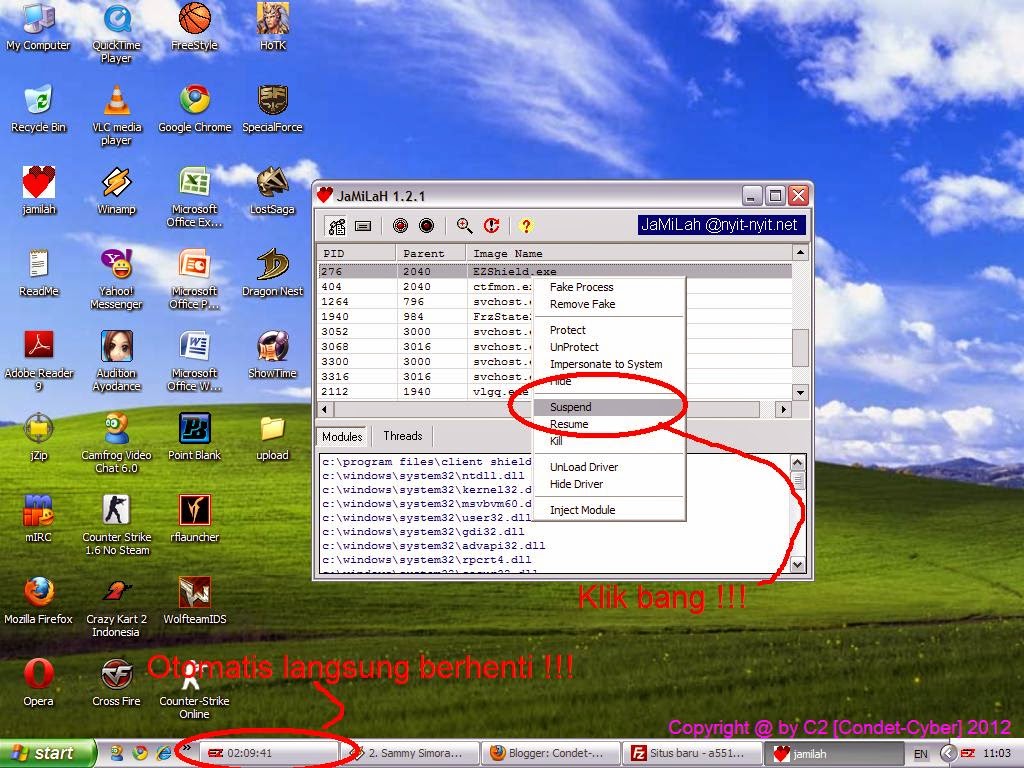Viewport: 1024px width, 768px height.
Task: Click the process list horizontal scroll left arrow
Action: 326,409
